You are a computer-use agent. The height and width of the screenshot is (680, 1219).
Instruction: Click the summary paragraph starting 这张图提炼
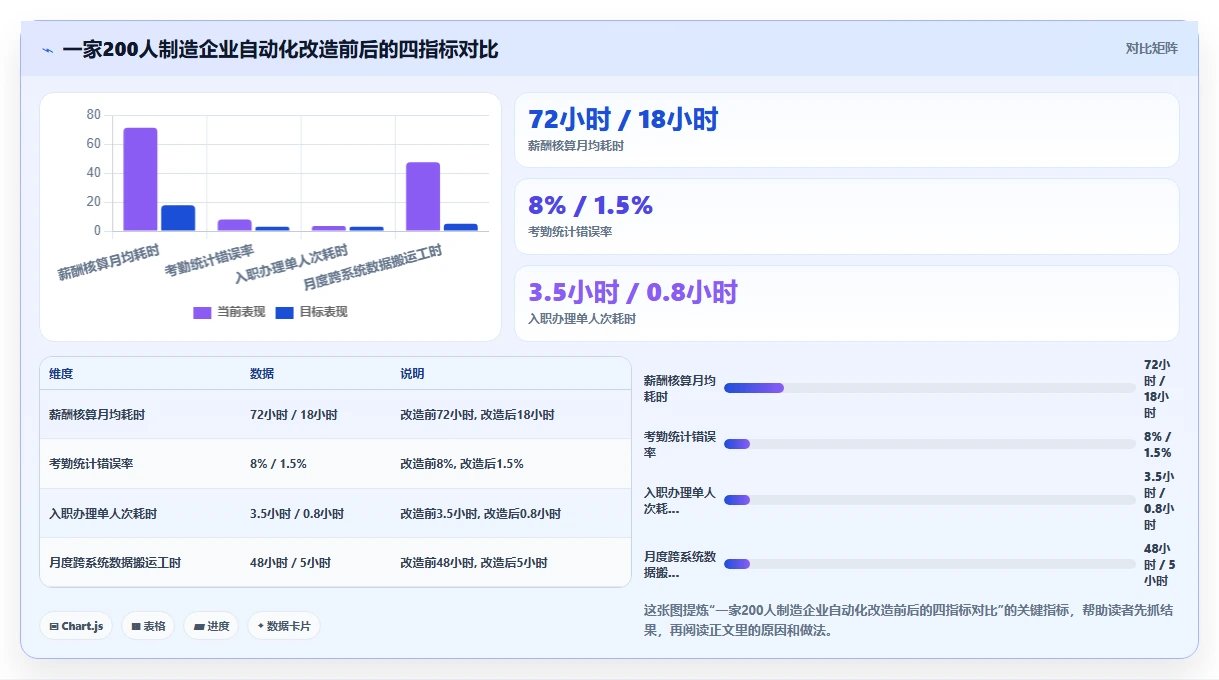(x=908, y=620)
